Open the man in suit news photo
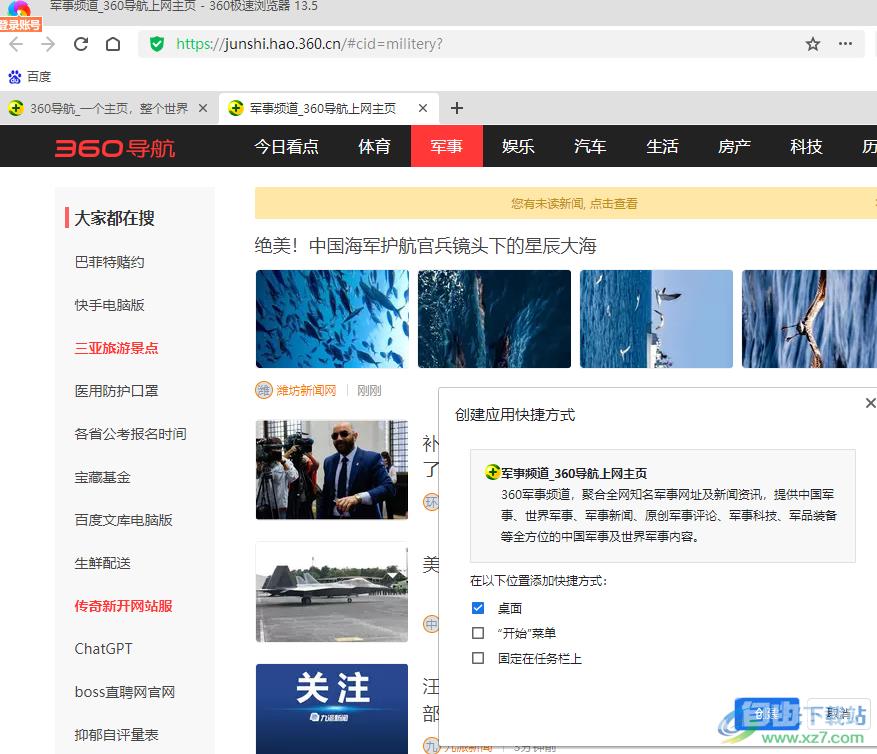877x754 pixels. 332,469
